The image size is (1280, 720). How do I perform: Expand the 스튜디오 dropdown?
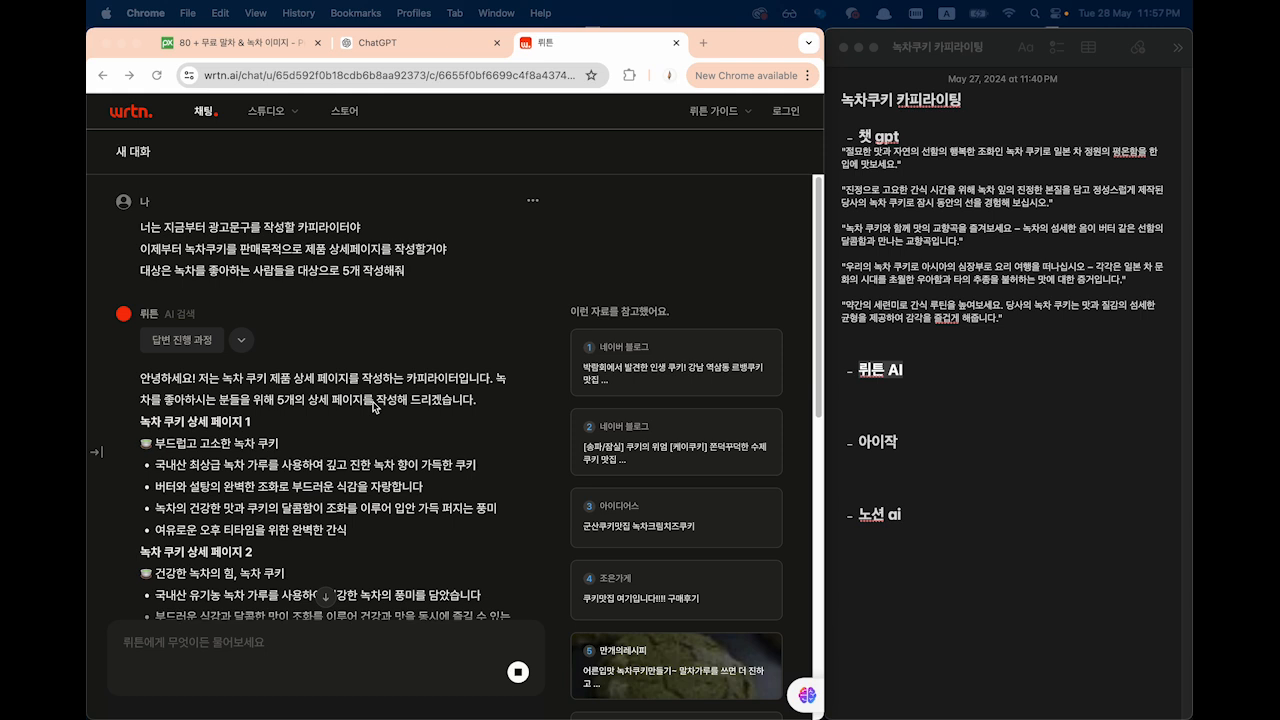(x=273, y=111)
